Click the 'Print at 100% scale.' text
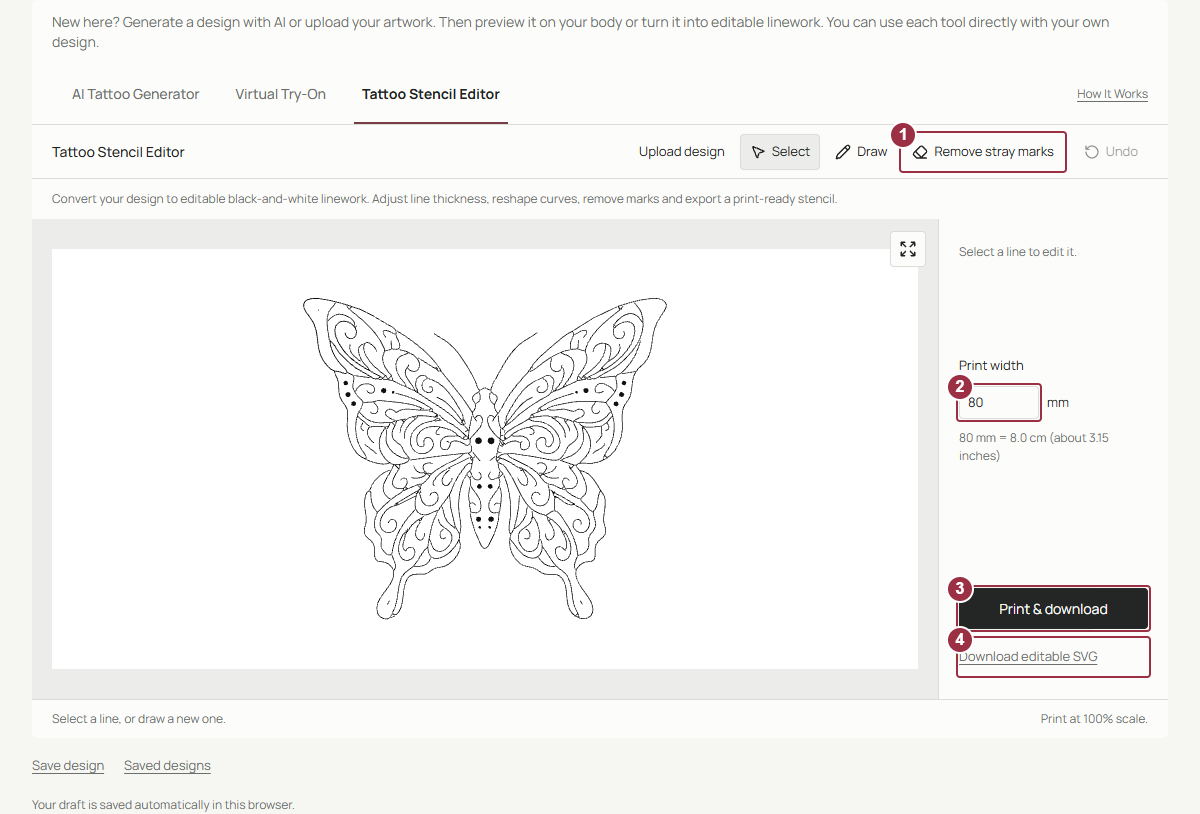 pyautogui.click(x=1094, y=719)
